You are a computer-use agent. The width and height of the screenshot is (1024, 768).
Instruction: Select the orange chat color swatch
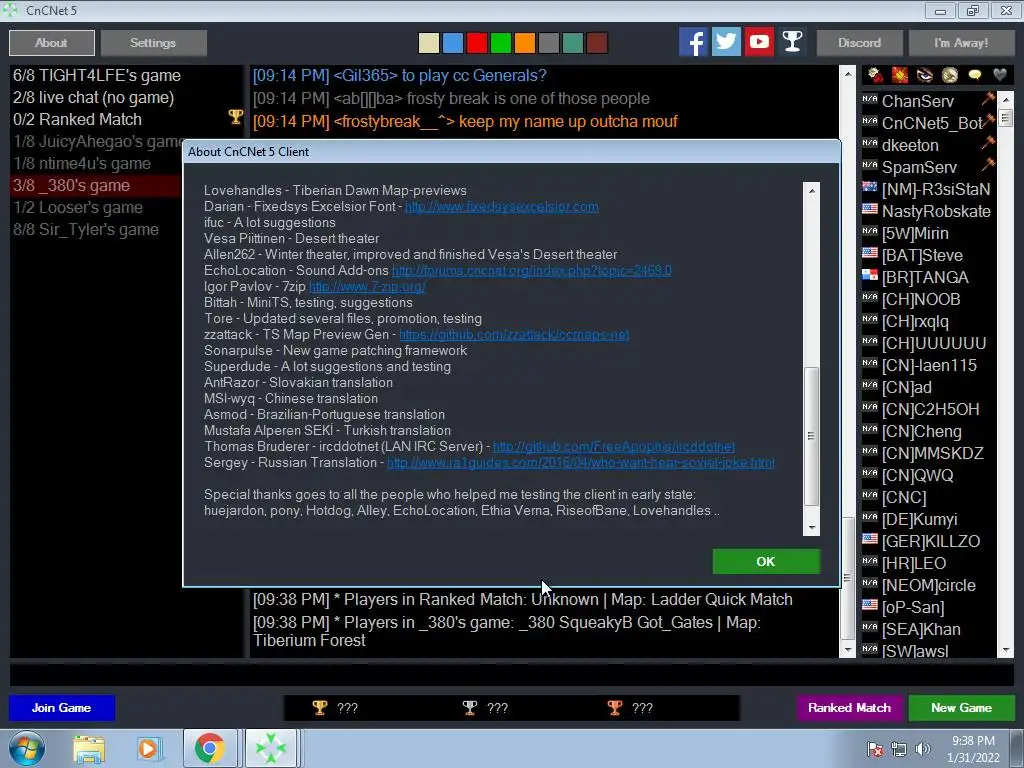(525, 43)
